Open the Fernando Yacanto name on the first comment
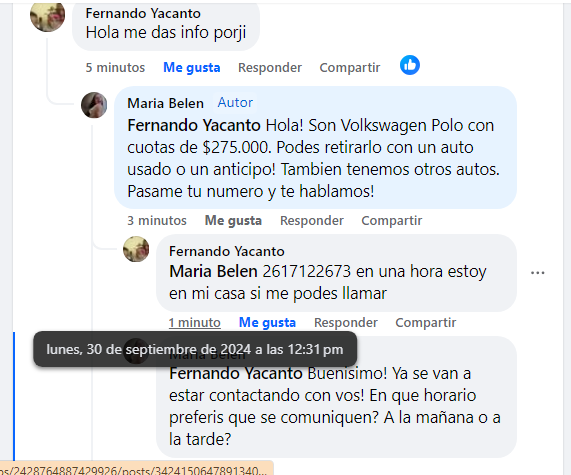The image size is (571, 475). tap(143, 13)
